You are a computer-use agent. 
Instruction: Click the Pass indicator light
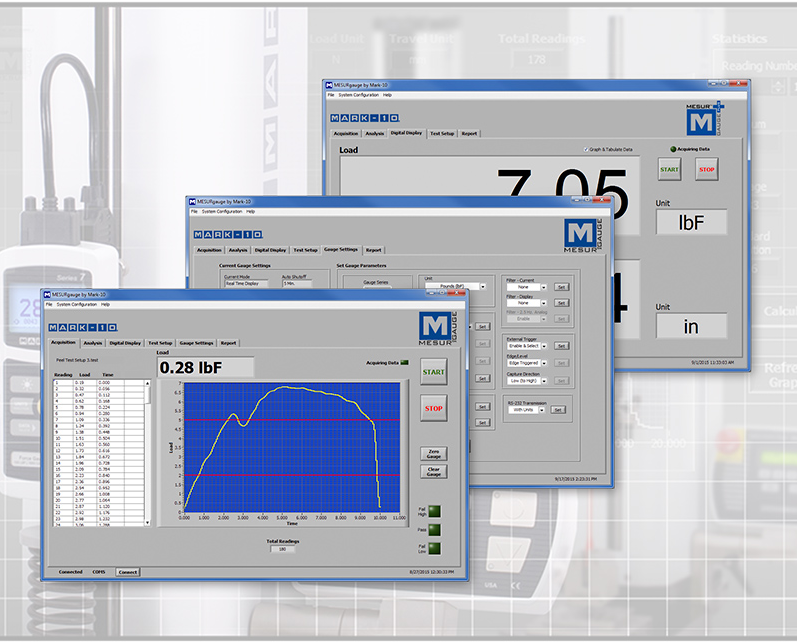click(x=435, y=530)
